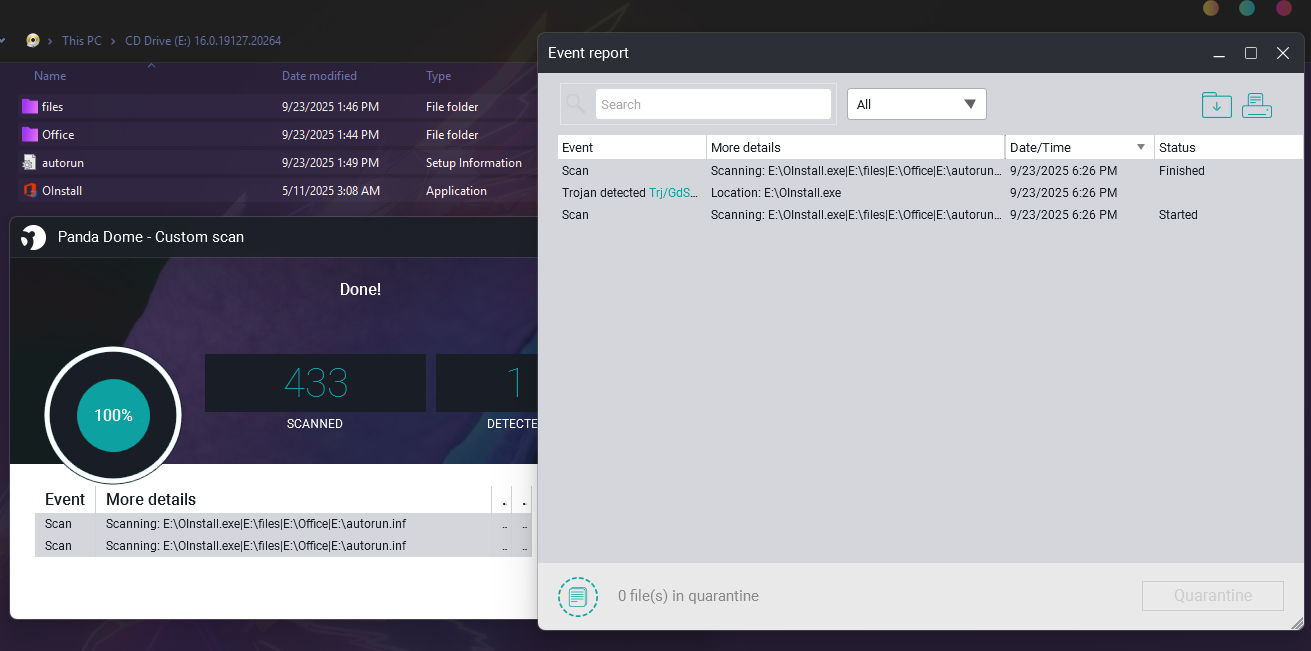Click the OInstall application icon
Viewport: 1311px width, 651px height.
tap(29, 190)
